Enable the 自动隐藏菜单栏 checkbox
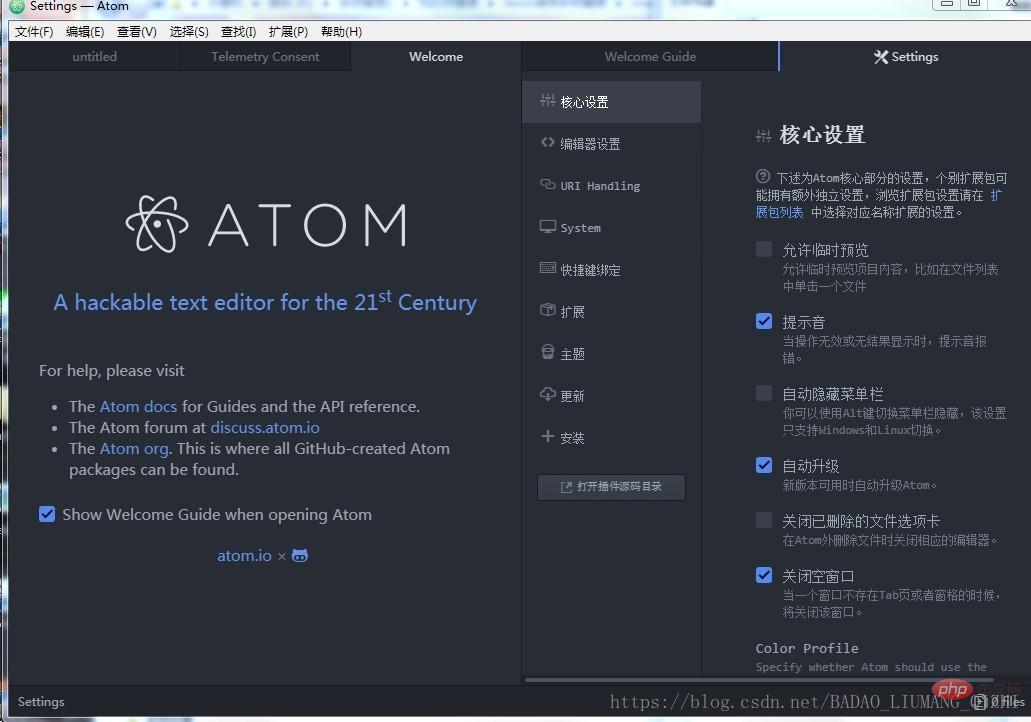 click(763, 393)
